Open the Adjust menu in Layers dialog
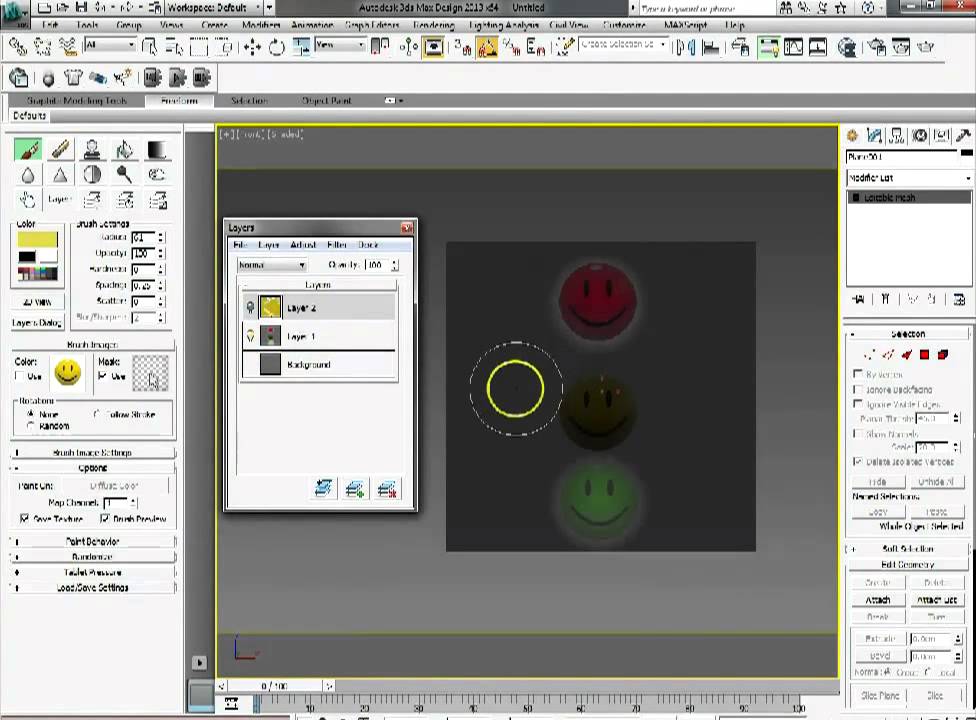This screenshot has width=976, height=720. [x=303, y=245]
